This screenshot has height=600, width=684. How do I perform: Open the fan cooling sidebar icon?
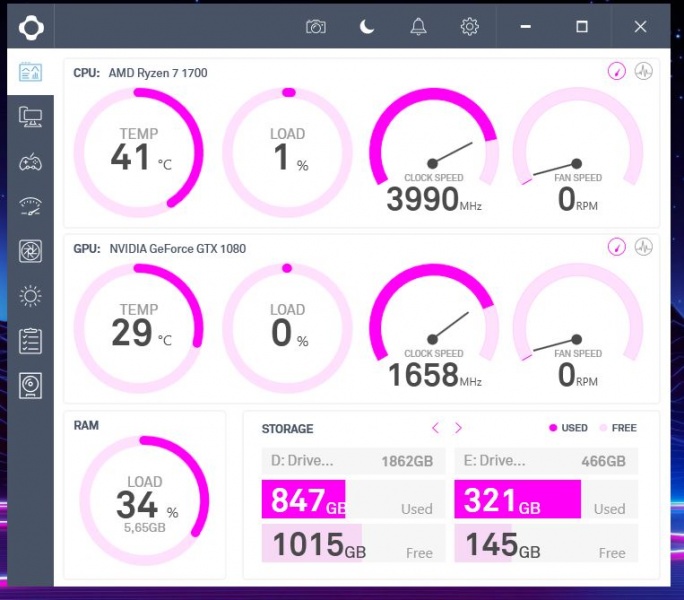coord(30,251)
